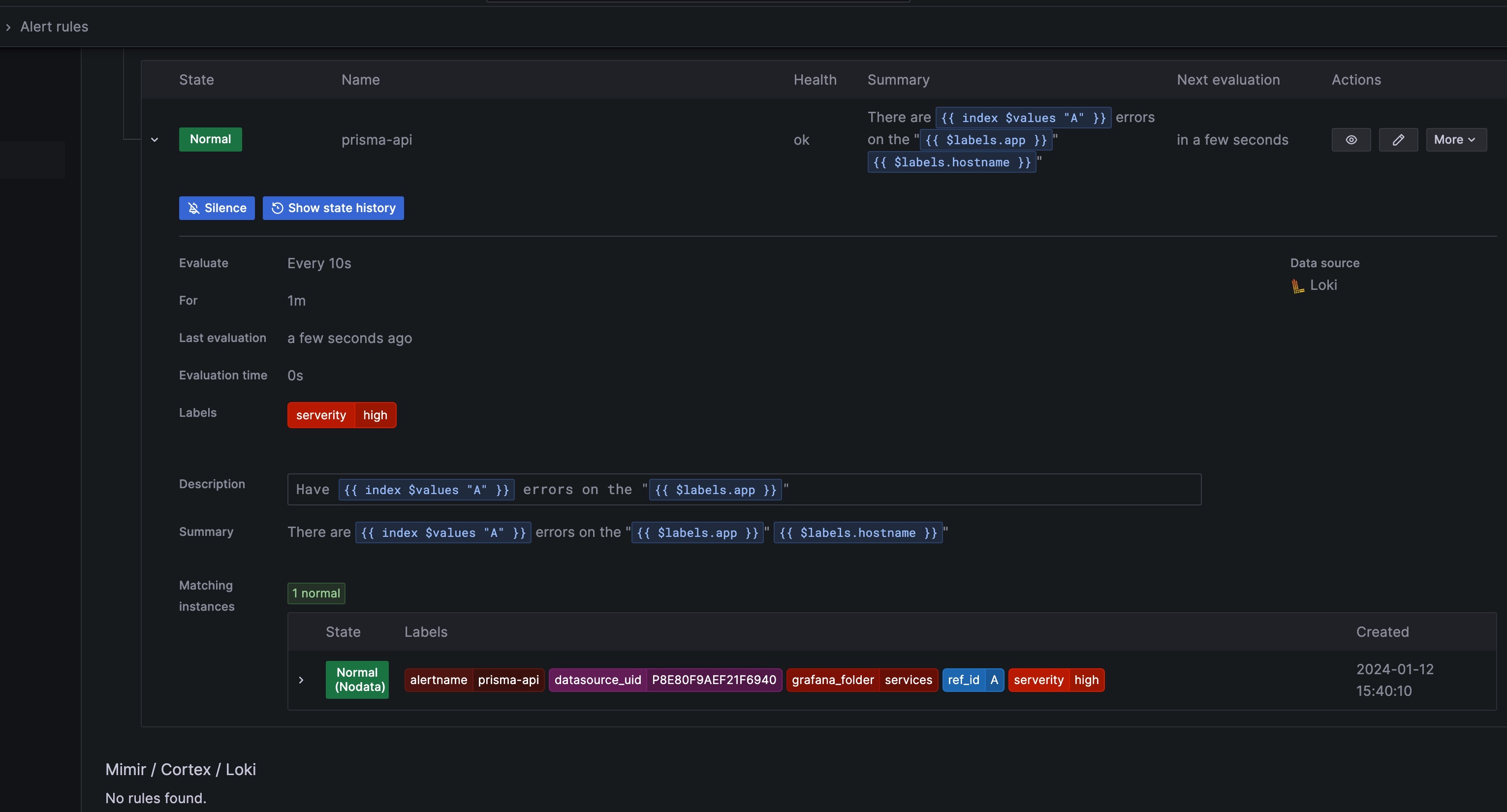
Task: Click the green Normal state badge
Action: point(210,139)
